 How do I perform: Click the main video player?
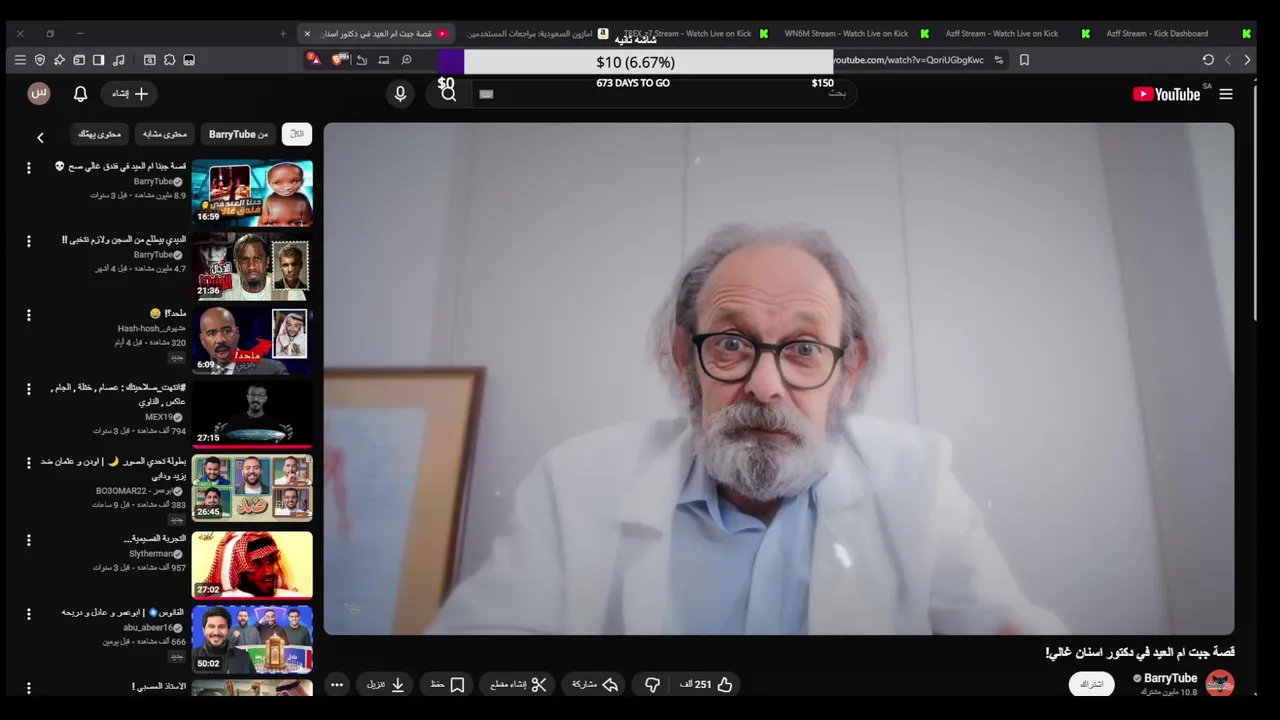(x=779, y=379)
